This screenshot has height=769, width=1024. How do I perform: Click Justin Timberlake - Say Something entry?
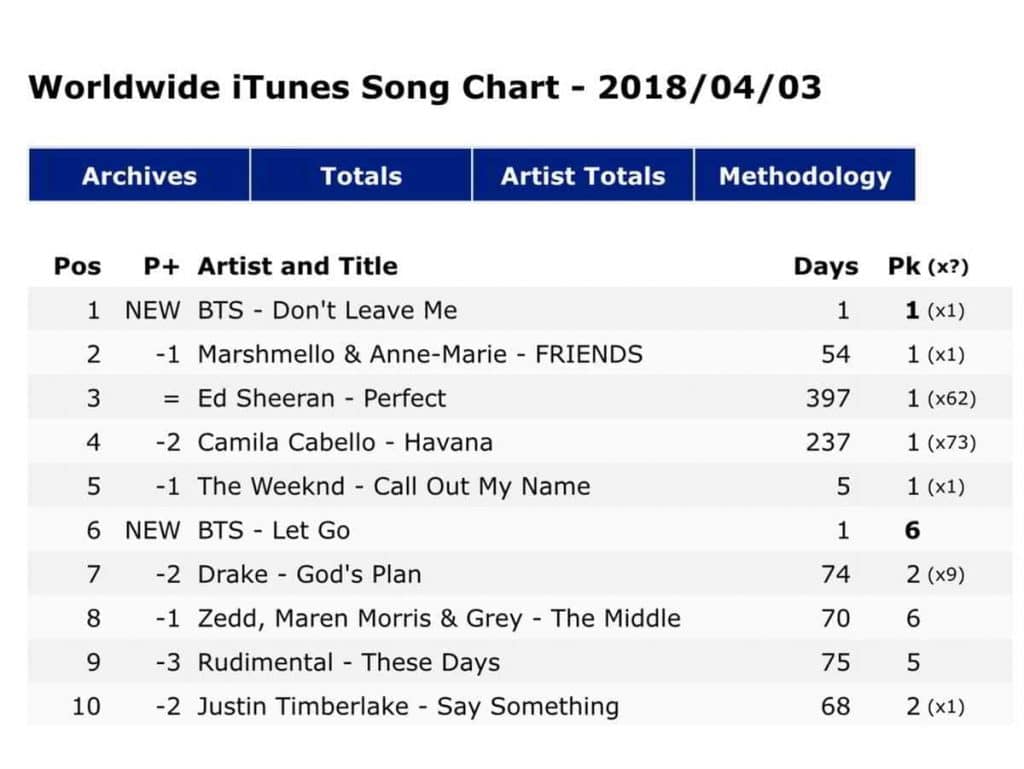(x=407, y=706)
